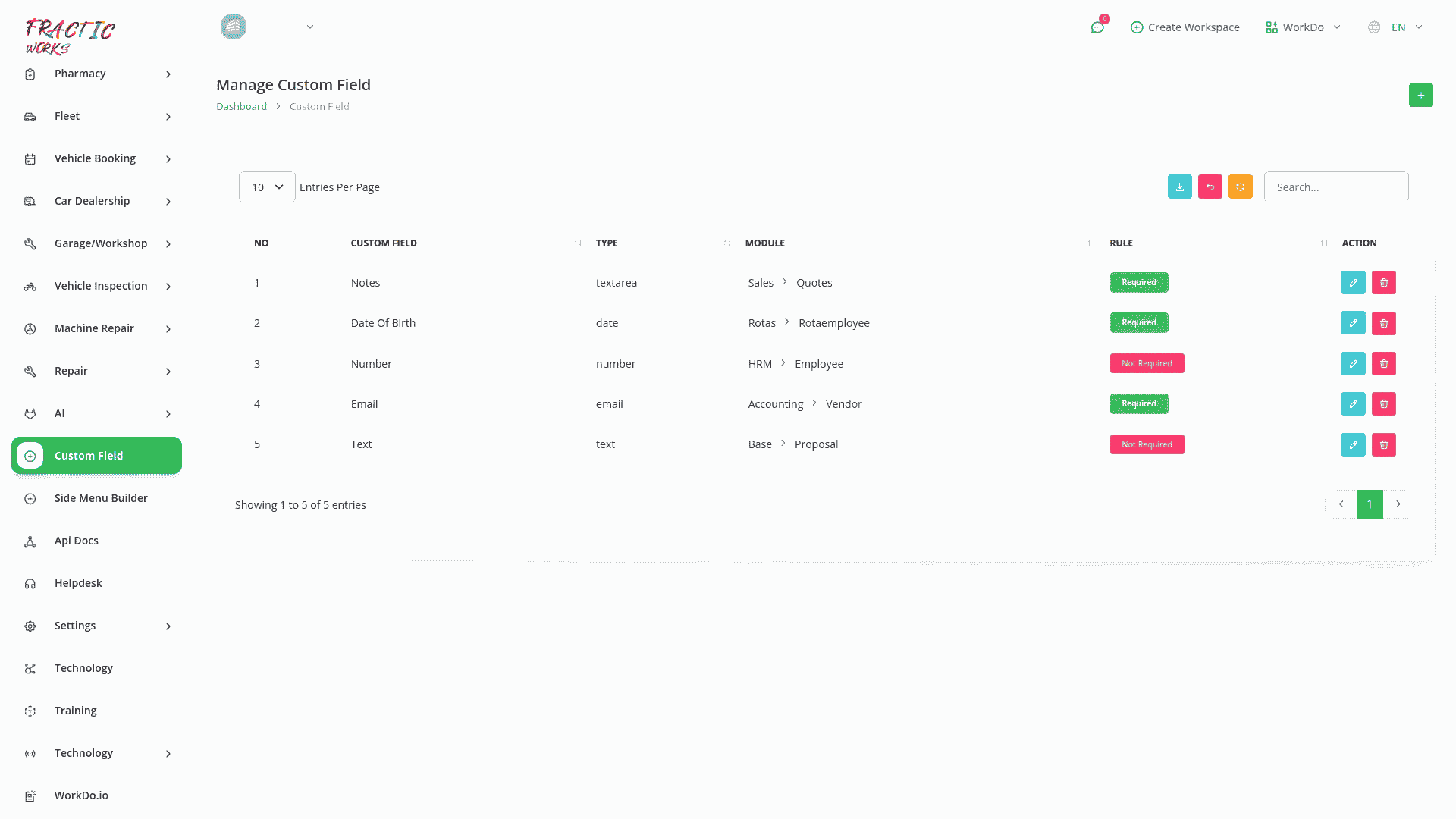The image size is (1456, 819).
Task: Click into the Search input field
Action: click(x=1335, y=187)
